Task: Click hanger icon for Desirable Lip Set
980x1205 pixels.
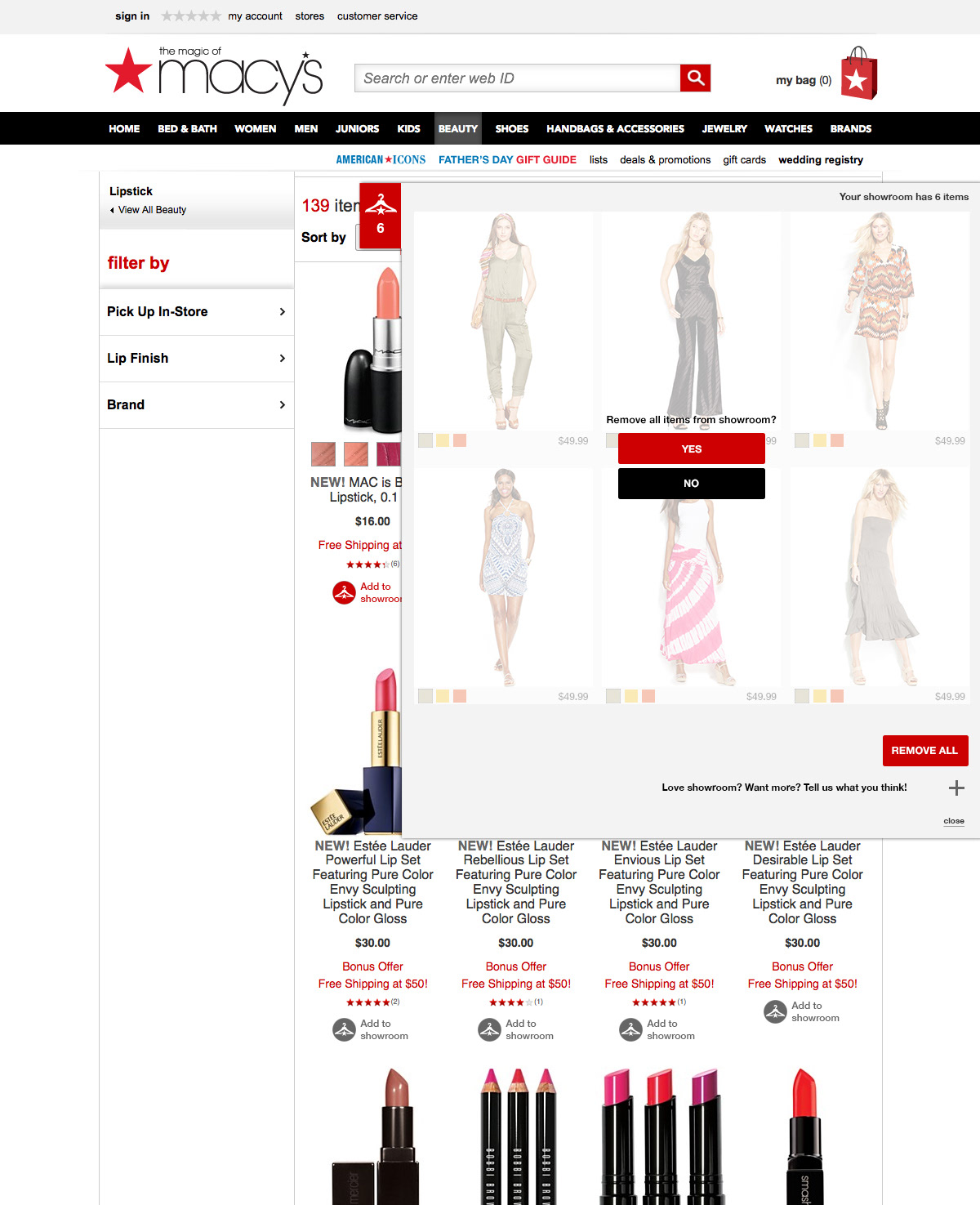Action: (x=775, y=1011)
